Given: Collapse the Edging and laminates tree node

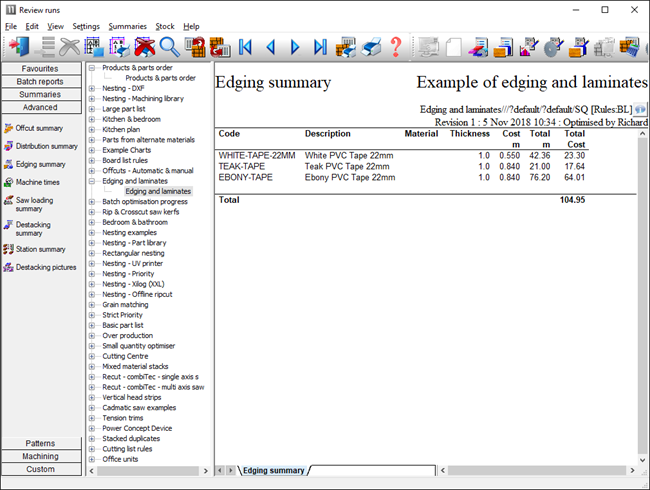Looking at the screenshot, I should tap(92, 181).
